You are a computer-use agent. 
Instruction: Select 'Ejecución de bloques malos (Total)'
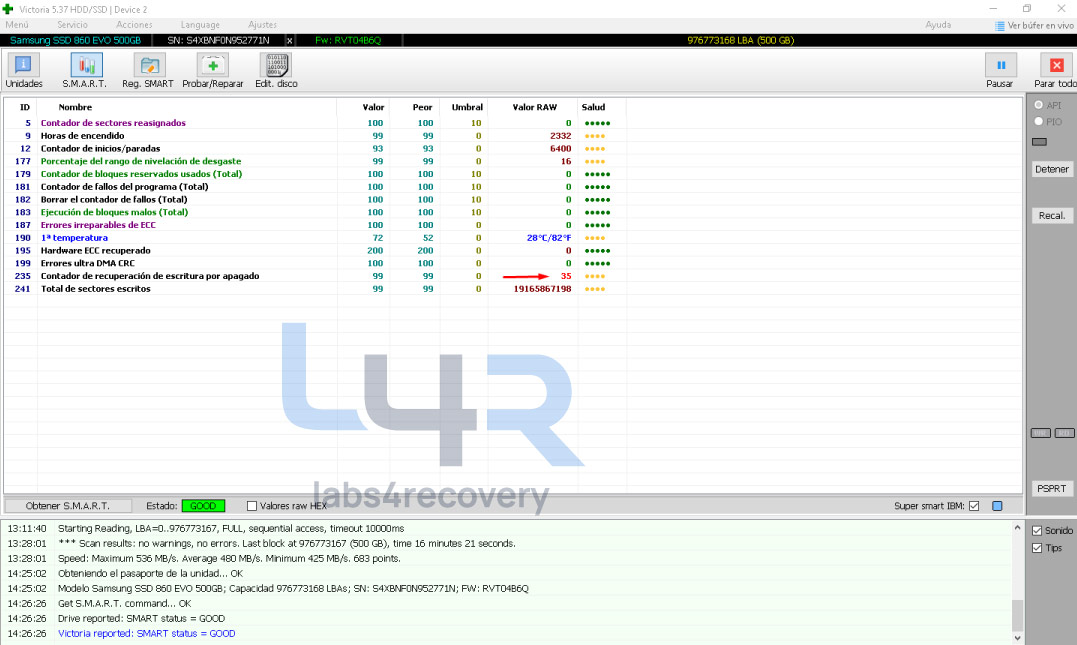pyautogui.click(x=315, y=212)
